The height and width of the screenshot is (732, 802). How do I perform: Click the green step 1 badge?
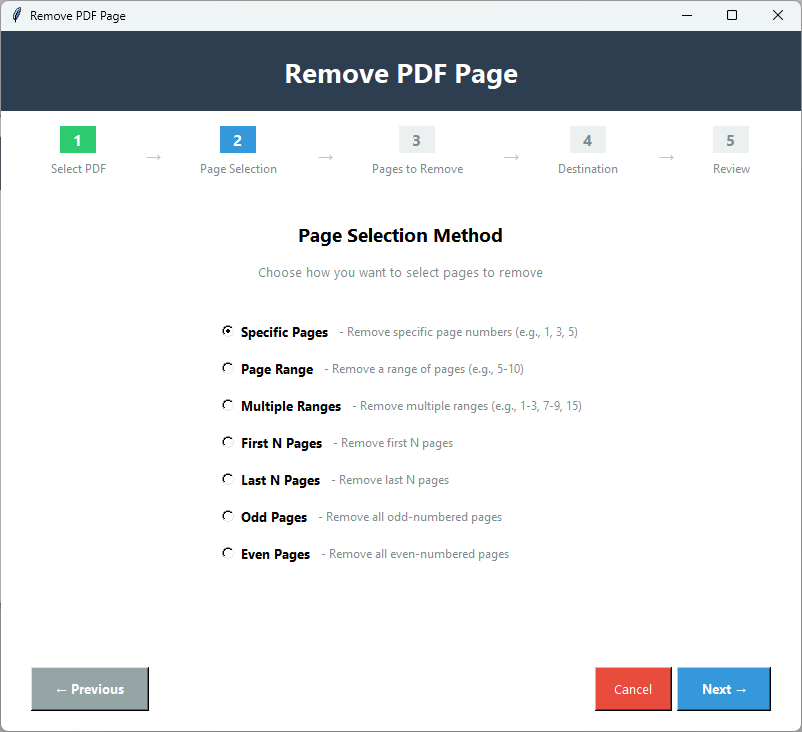[x=78, y=140]
